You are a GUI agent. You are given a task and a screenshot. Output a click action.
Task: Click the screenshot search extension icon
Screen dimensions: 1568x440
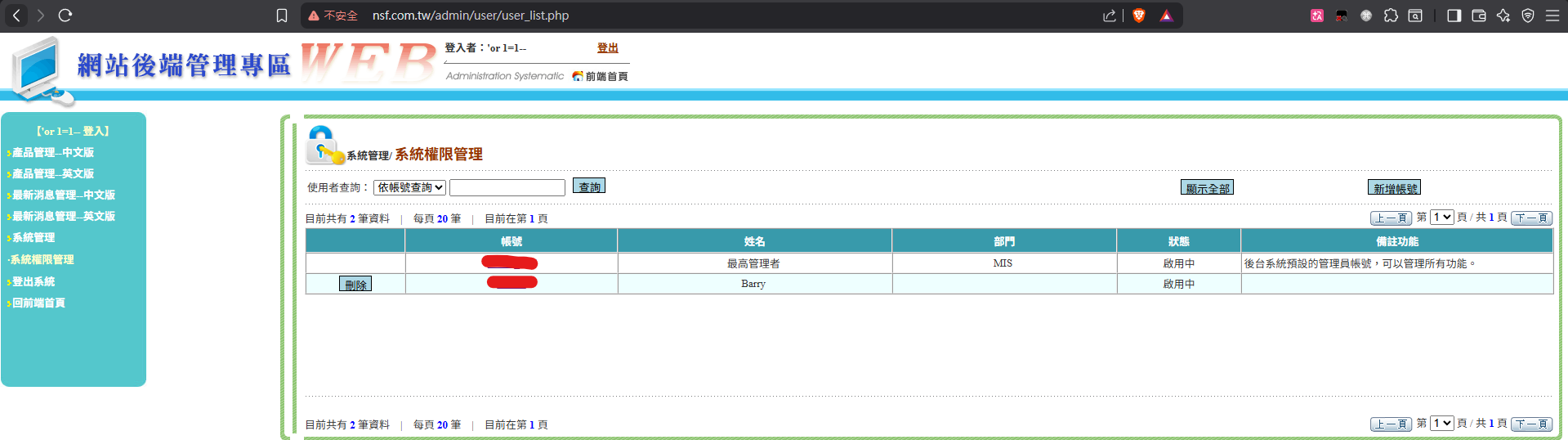click(x=1415, y=16)
